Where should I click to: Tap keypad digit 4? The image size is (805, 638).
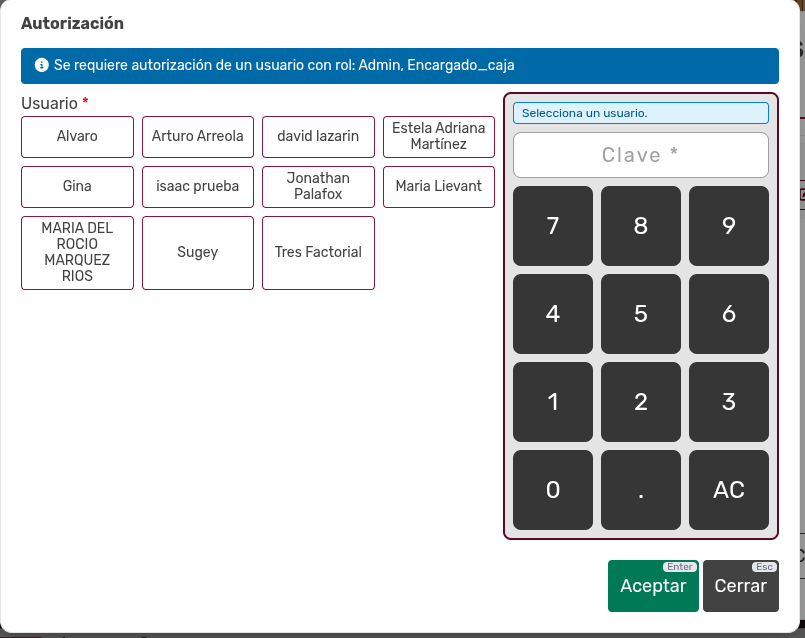pos(553,314)
